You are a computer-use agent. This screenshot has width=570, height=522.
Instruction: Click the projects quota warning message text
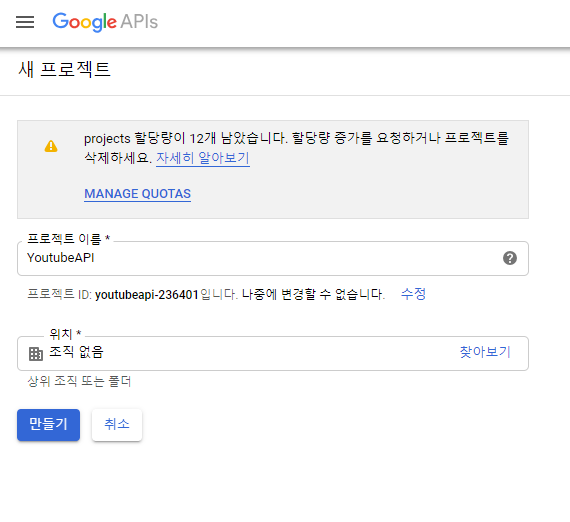tap(296, 148)
